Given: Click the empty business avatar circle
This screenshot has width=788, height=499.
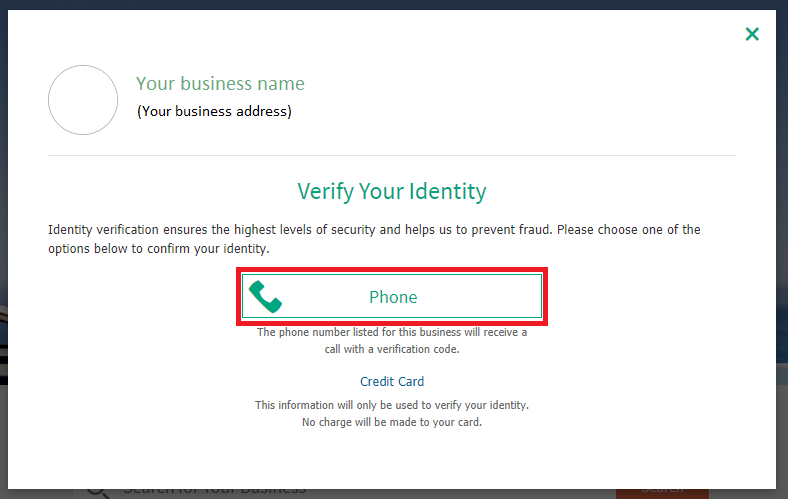Looking at the screenshot, I should (x=83, y=100).
